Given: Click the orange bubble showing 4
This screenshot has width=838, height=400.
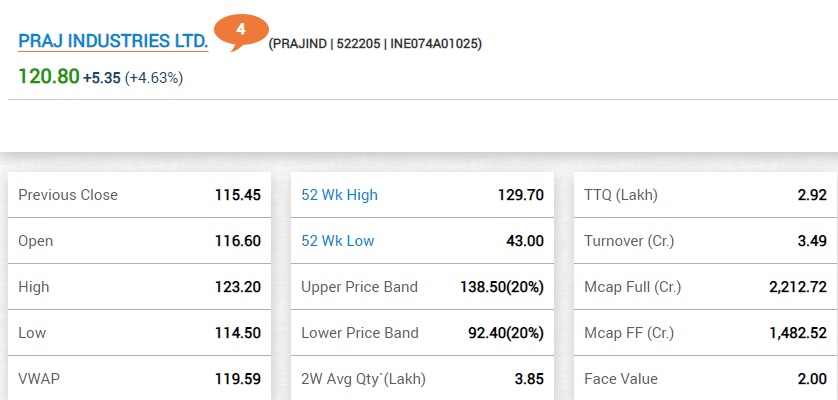Looking at the screenshot, I should [x=240, y=32].
